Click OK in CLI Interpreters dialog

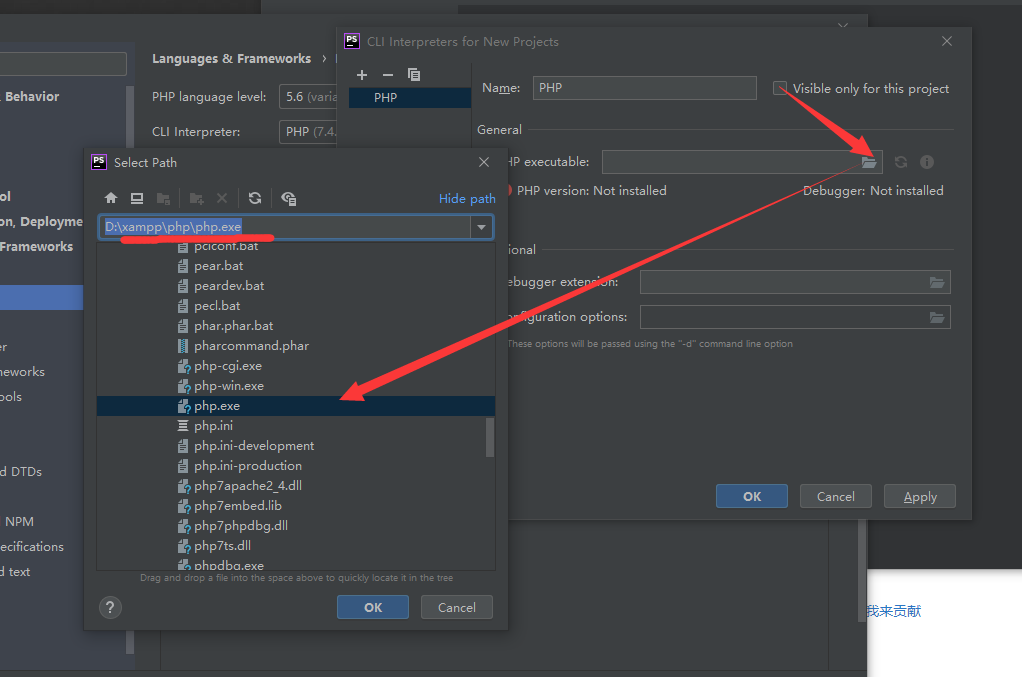pos(752,497)
